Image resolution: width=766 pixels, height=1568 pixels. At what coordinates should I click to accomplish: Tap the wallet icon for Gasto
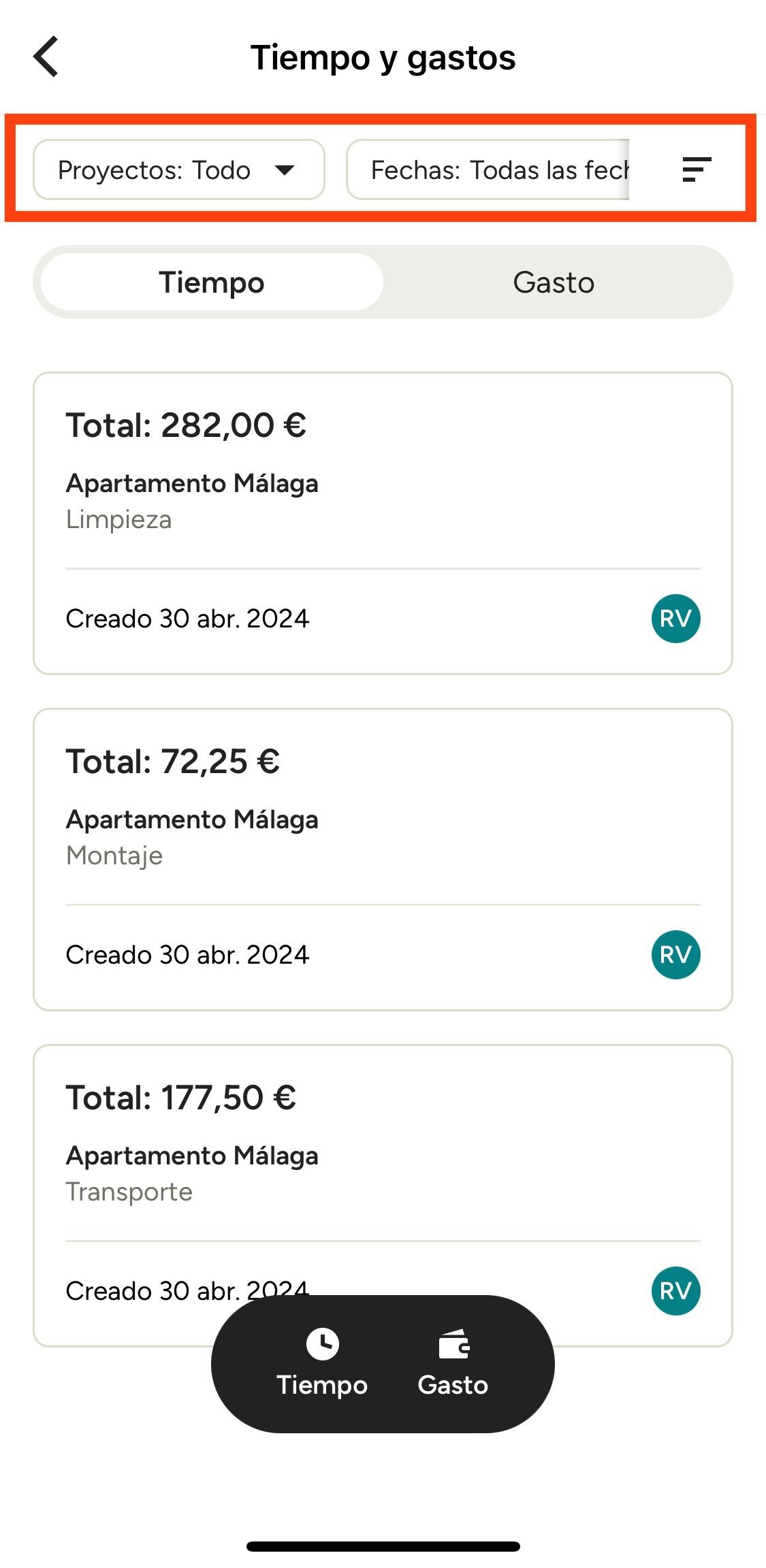453,1344
